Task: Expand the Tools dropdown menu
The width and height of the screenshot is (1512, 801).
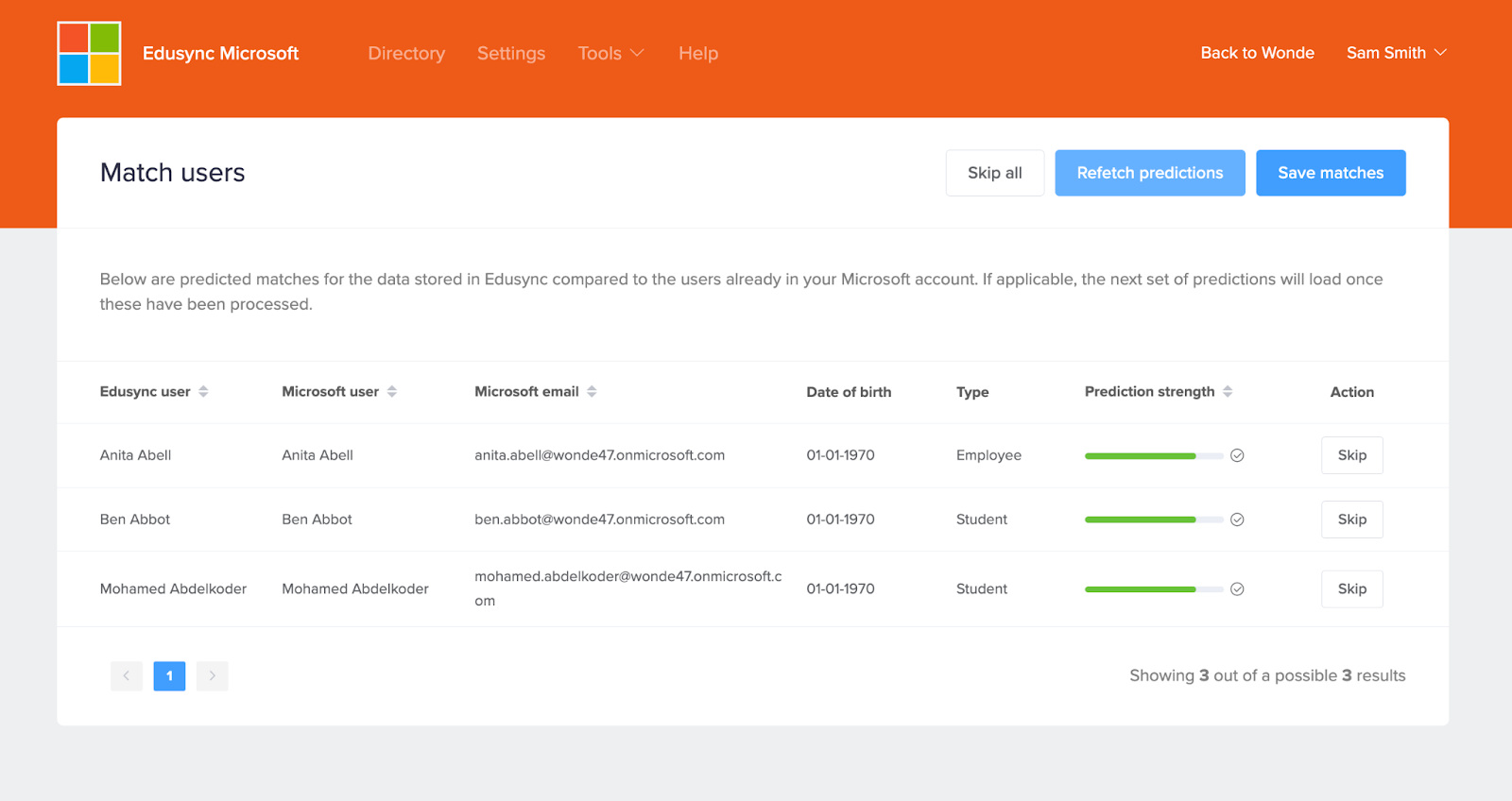Action: point(610,53)
